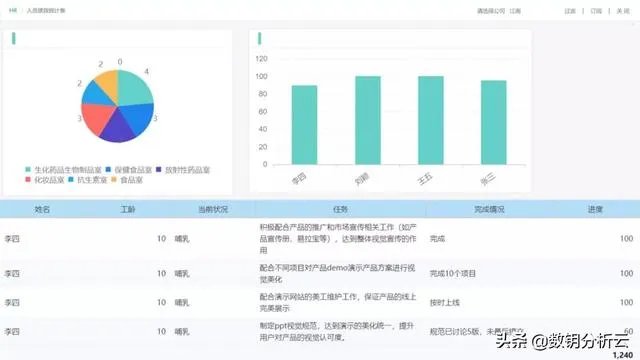This screenshot has width=640, height=360.
Task: Toggle the 生化药品生物制品室 legend entry
Action: 63,170
